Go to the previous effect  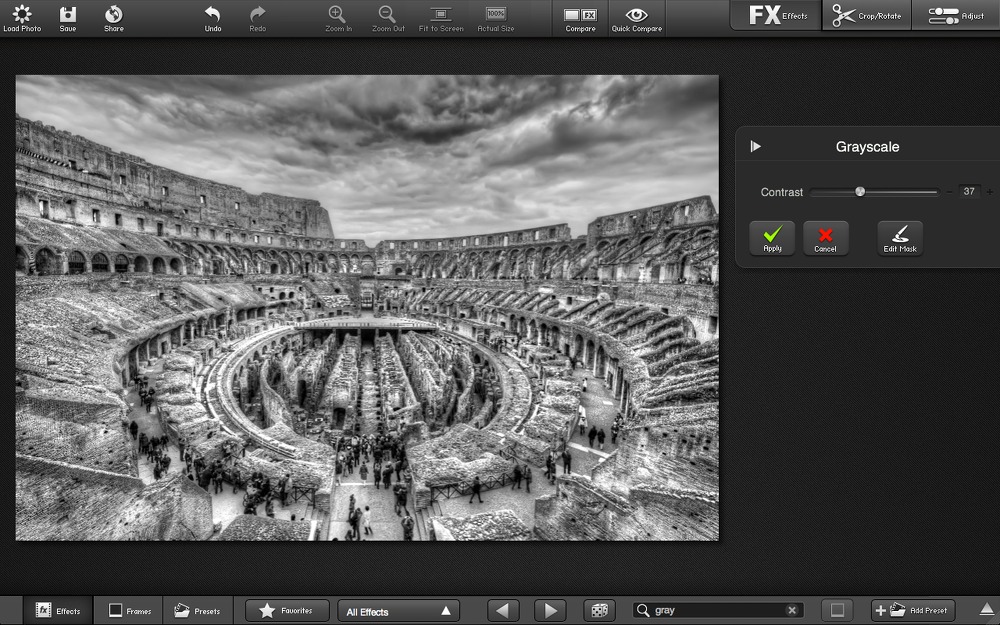tap(503, 610)
